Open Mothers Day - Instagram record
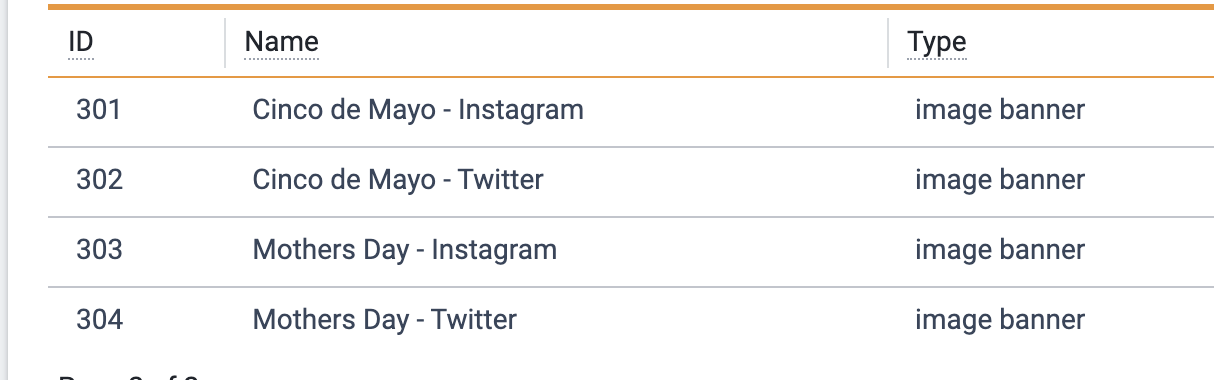 (404, 249)
